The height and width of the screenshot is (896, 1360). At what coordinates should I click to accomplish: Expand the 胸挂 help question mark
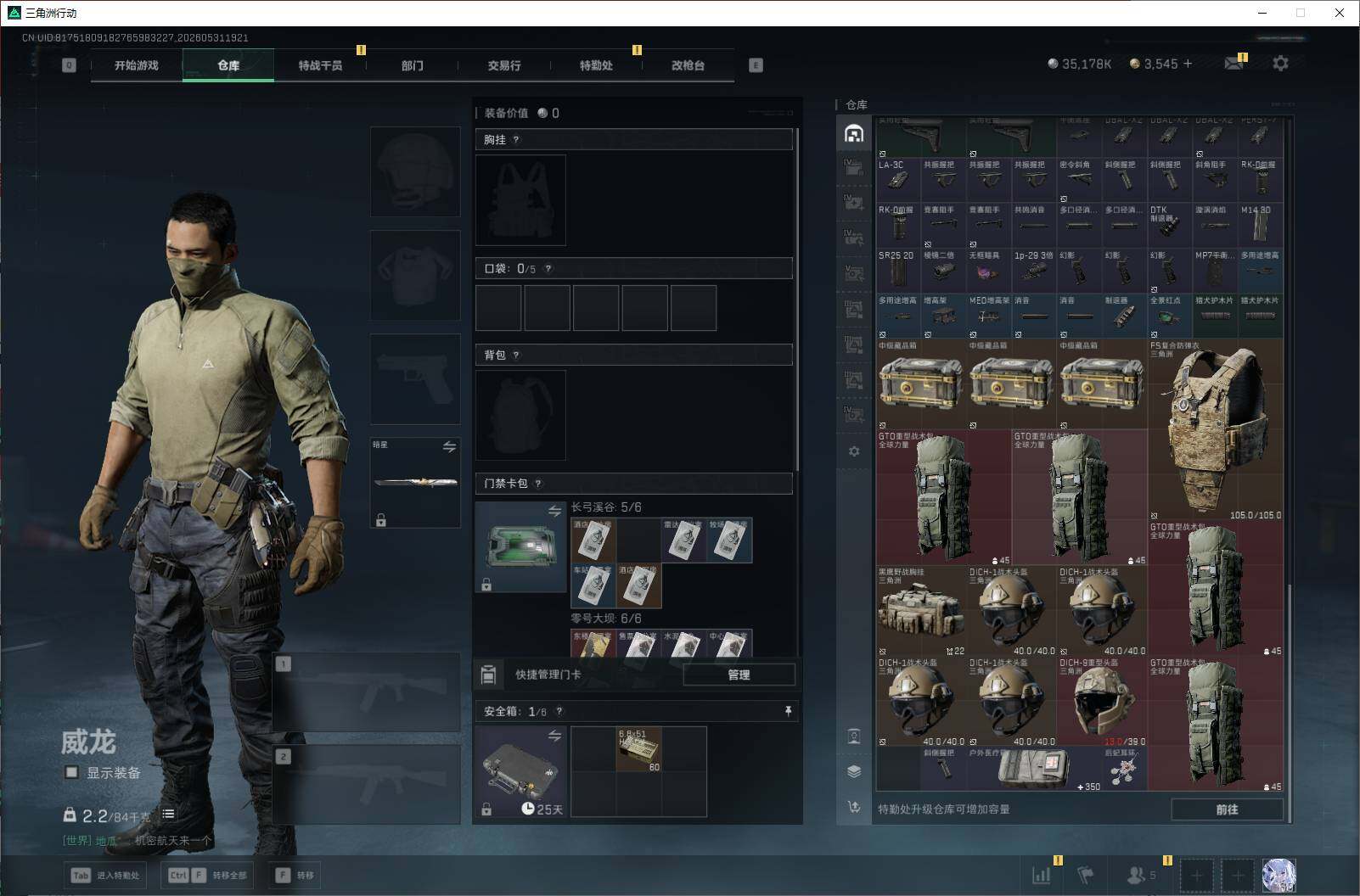coord(515,140)
